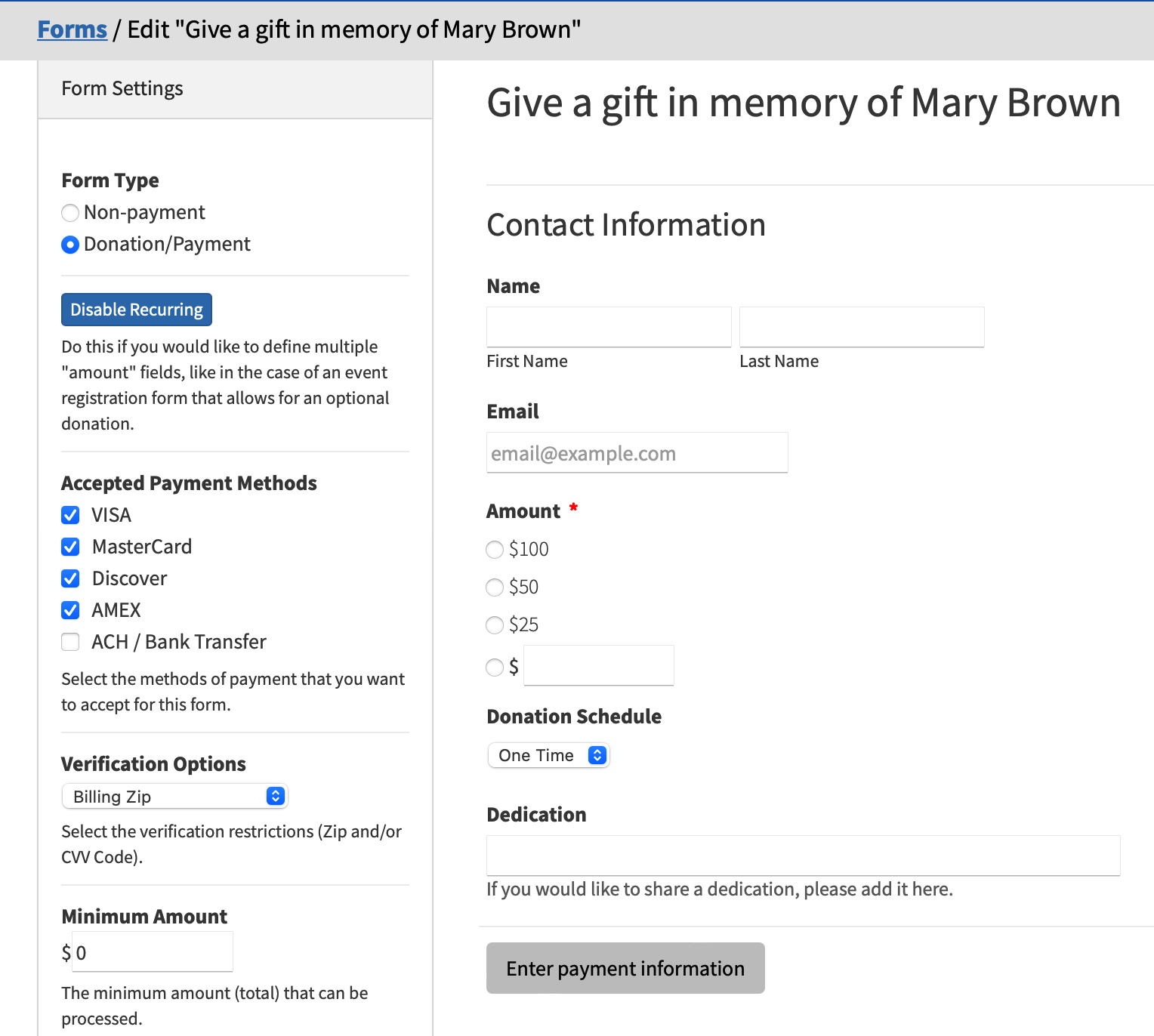
Task: Click the 'Dedication' field label
Action: (x=536, y=815)
